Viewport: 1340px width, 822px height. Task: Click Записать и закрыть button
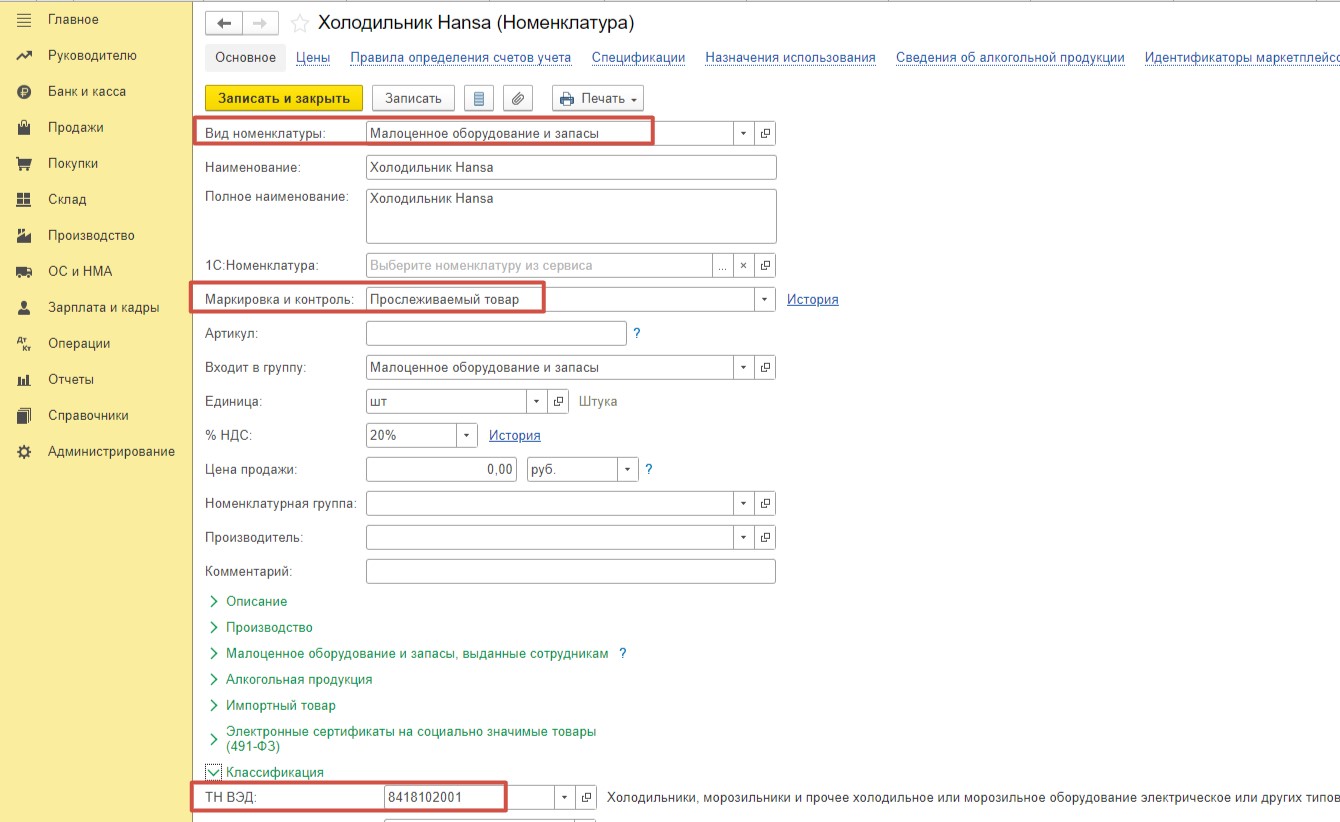click(x=284, y=98)
